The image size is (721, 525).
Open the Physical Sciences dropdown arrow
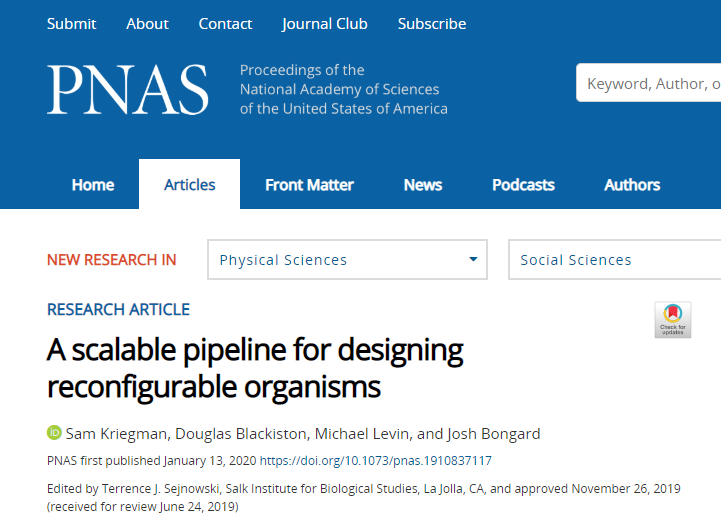click(473, 259)
